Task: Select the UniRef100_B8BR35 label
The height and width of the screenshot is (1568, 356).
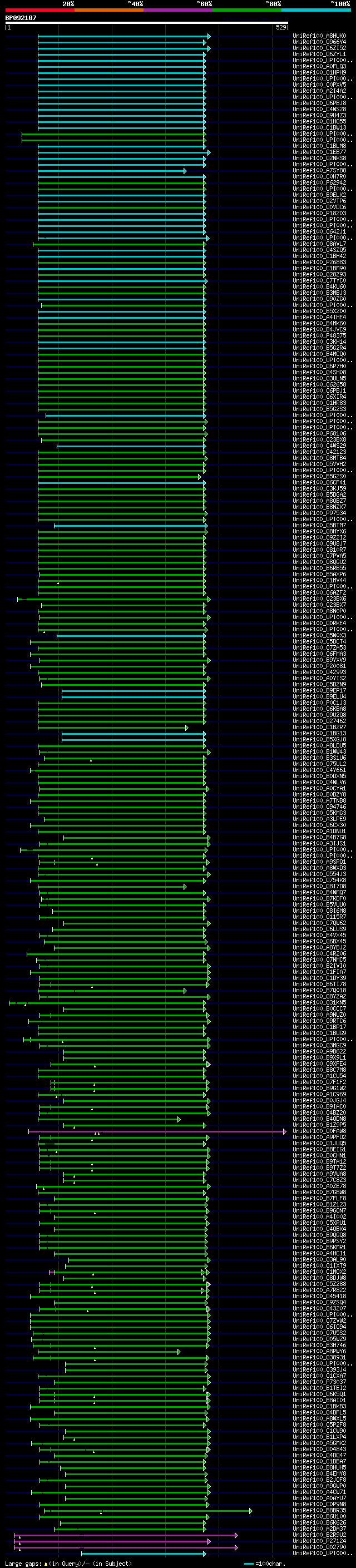Action: (319, 1510)
